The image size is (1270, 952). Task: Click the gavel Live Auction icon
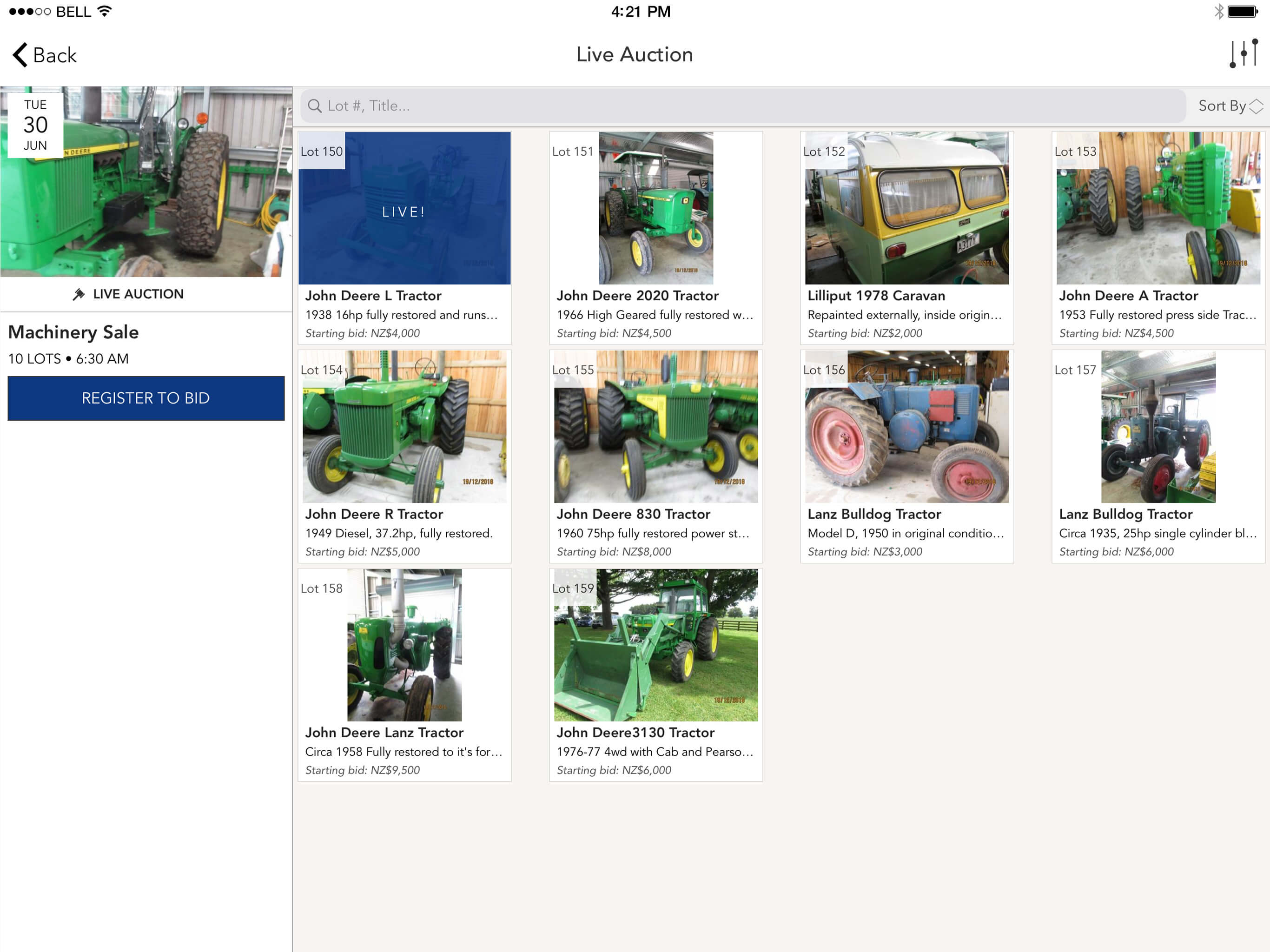pyautogui.click(x=79, y=294)
